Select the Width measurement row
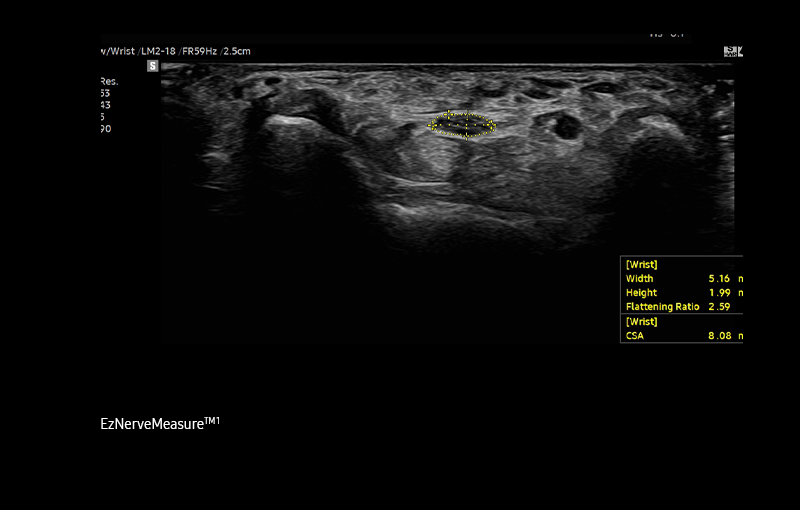 click(681, 278)
